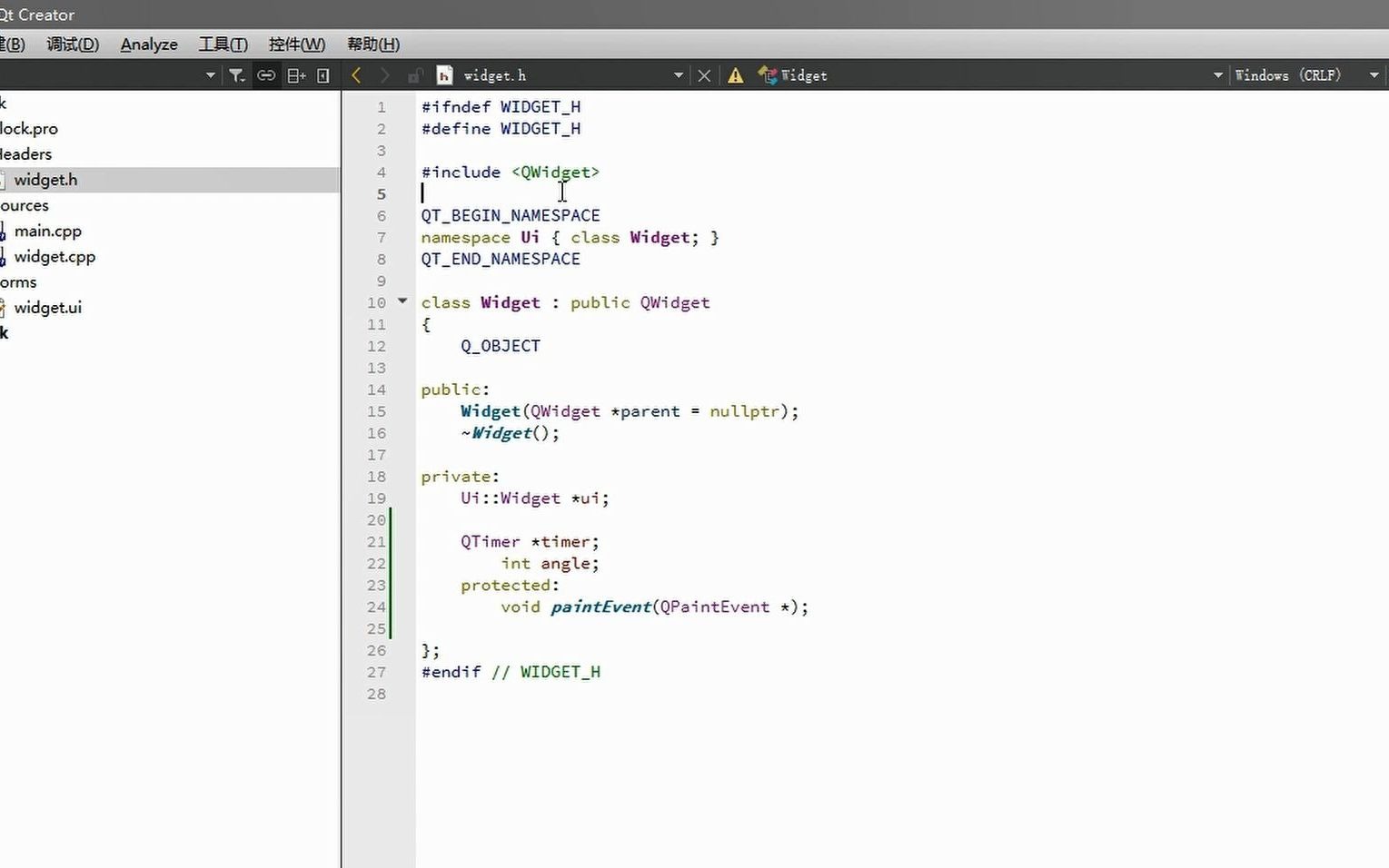Click the split view icon
1389x868 pixels.
coord(296,75)
